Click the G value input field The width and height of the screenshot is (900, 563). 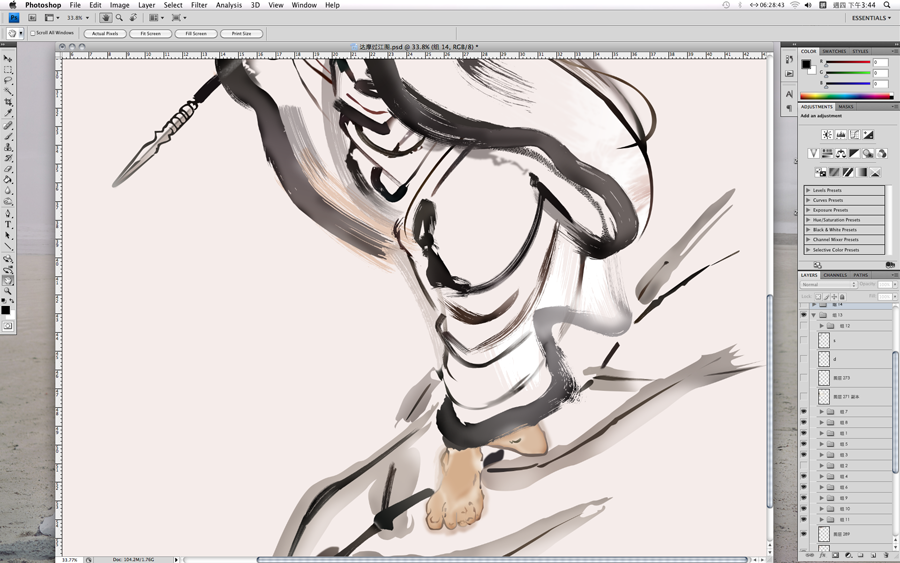pyautogui.click(x=880, y=73)
